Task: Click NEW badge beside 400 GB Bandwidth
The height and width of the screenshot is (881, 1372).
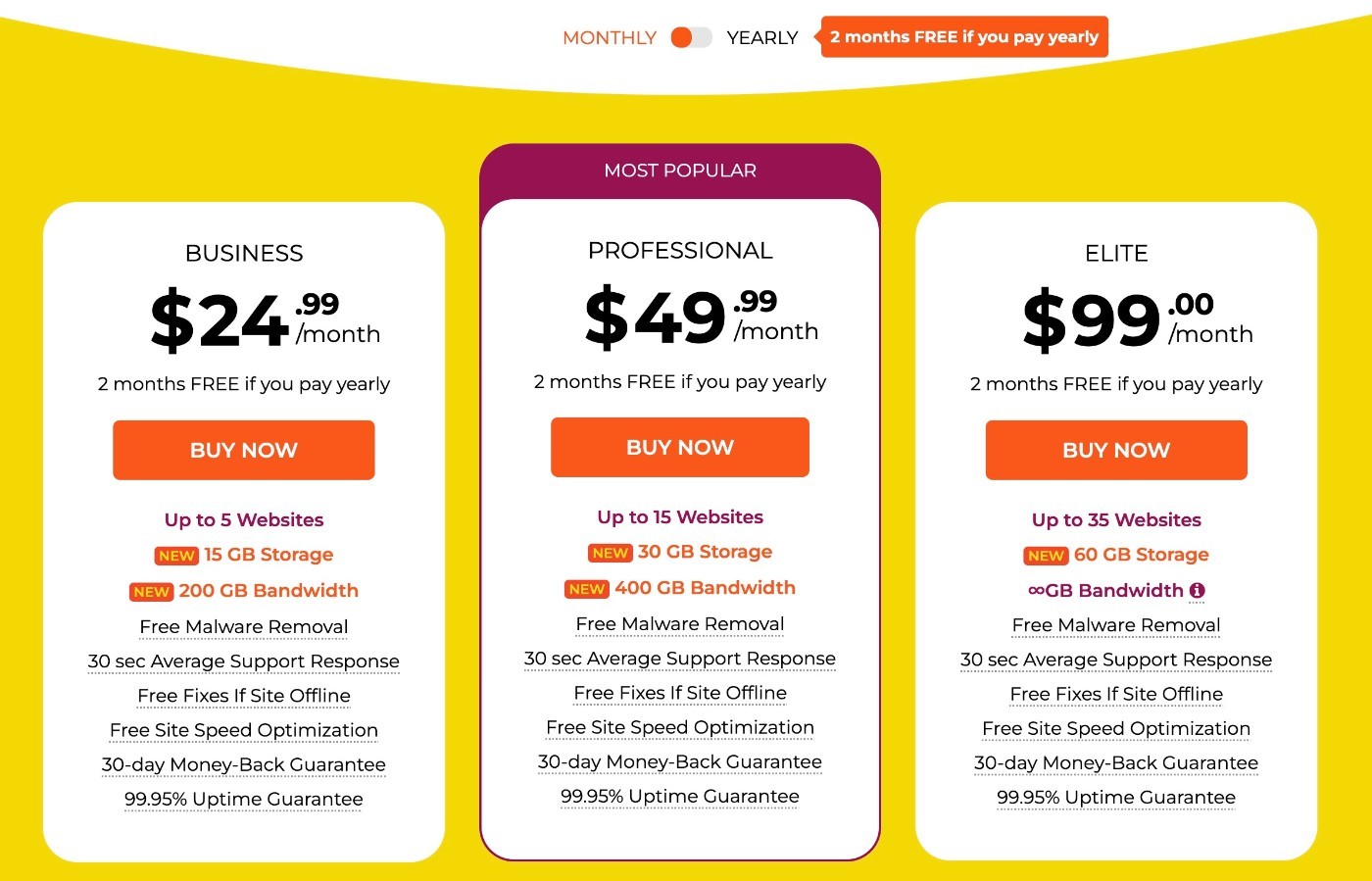Action: pyautogui.click(x=587, y=589)
